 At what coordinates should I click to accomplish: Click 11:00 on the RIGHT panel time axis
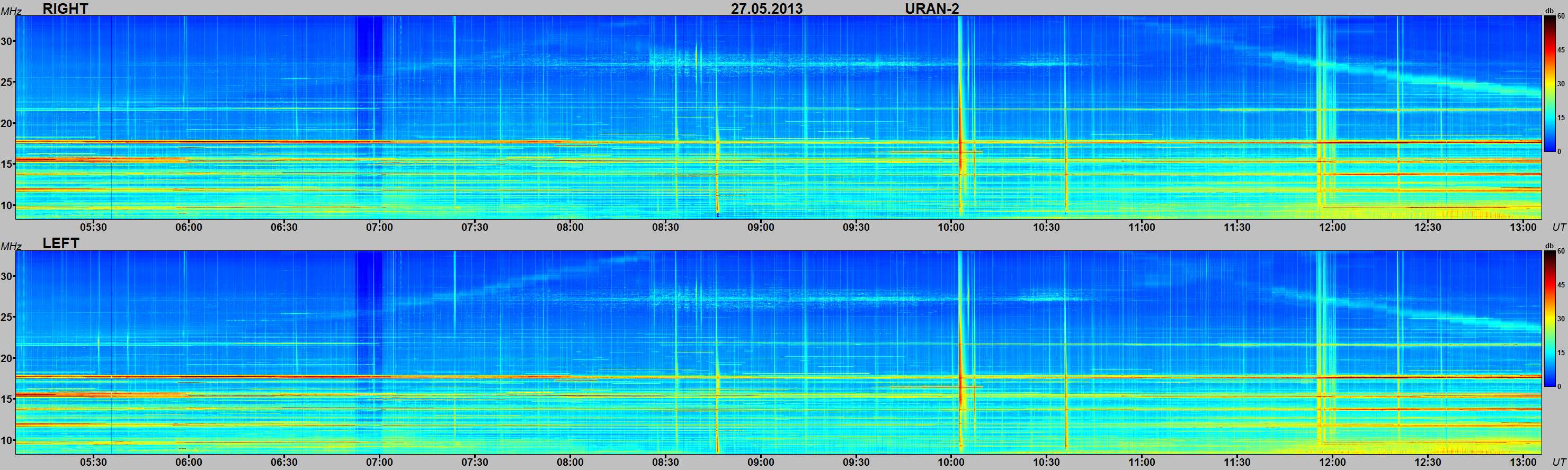[x=1142, y=228]
